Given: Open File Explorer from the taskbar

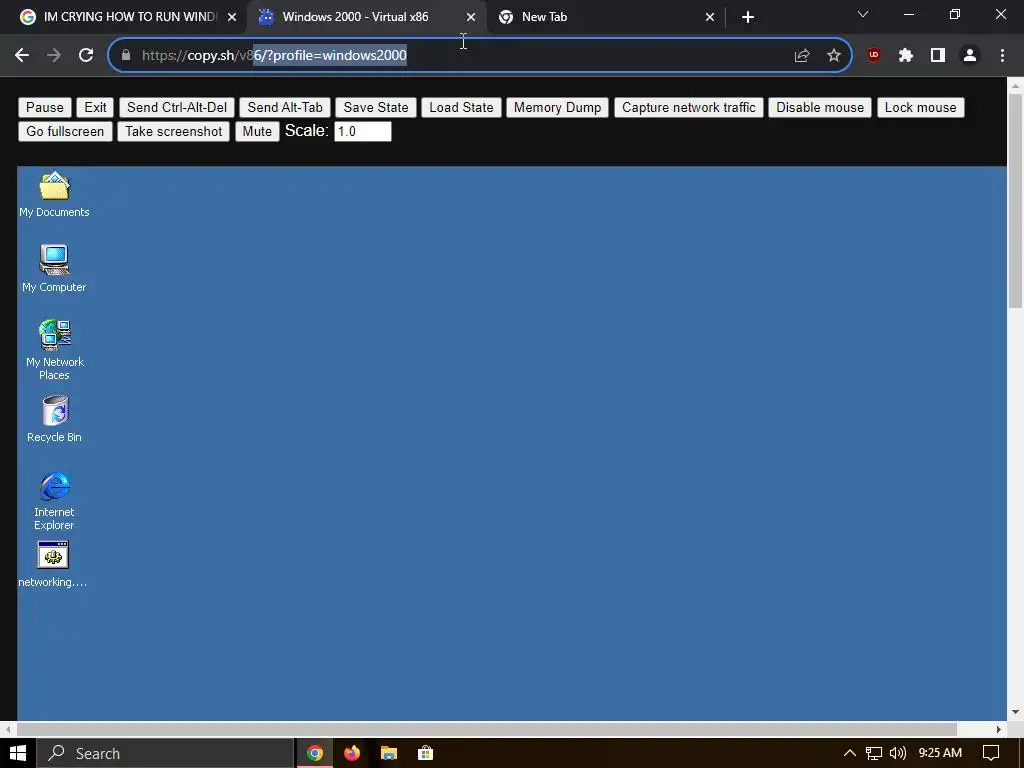Looking at the screenshot, I should click(x=389, y=753).
